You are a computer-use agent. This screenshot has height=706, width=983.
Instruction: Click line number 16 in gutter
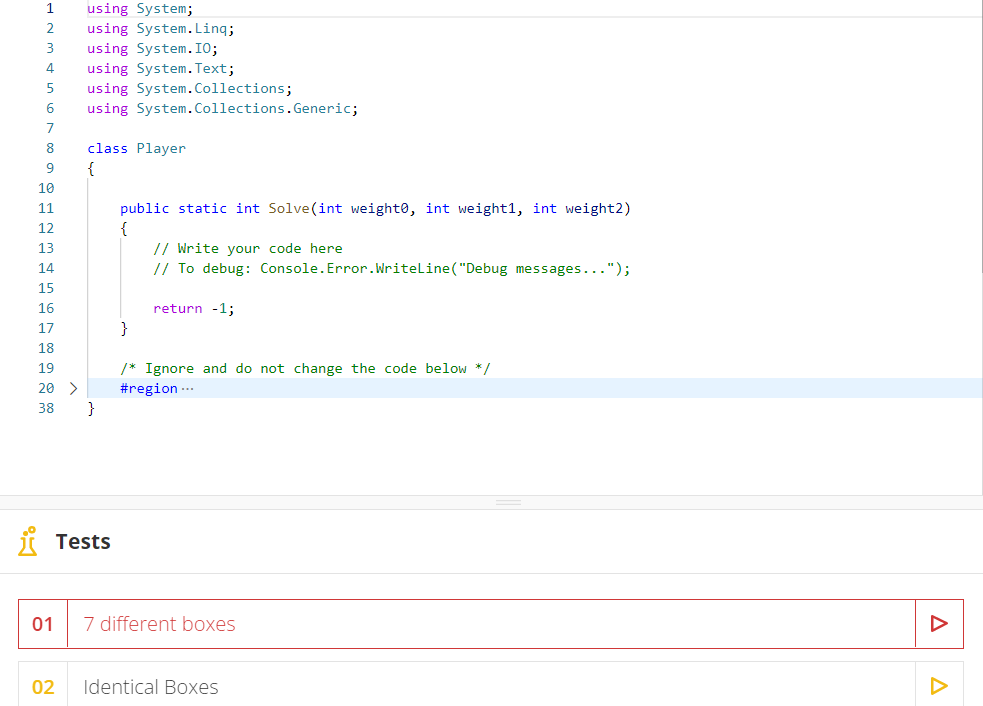(x=46, y=308)
